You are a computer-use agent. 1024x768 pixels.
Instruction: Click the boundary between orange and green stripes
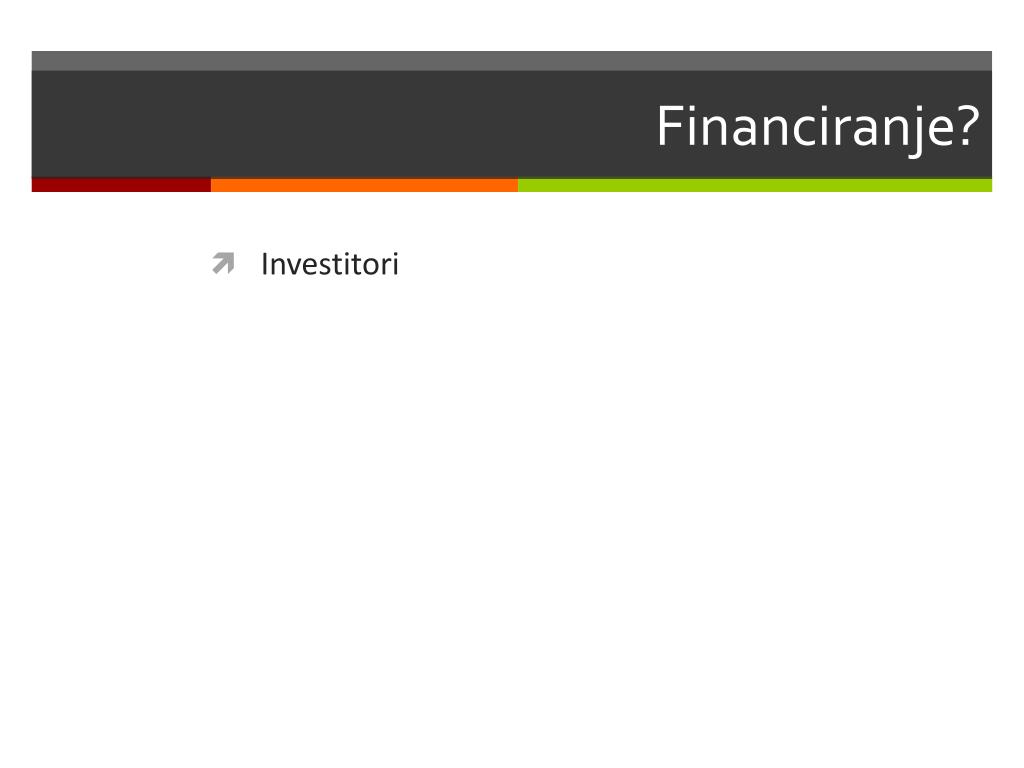[518, 185]
